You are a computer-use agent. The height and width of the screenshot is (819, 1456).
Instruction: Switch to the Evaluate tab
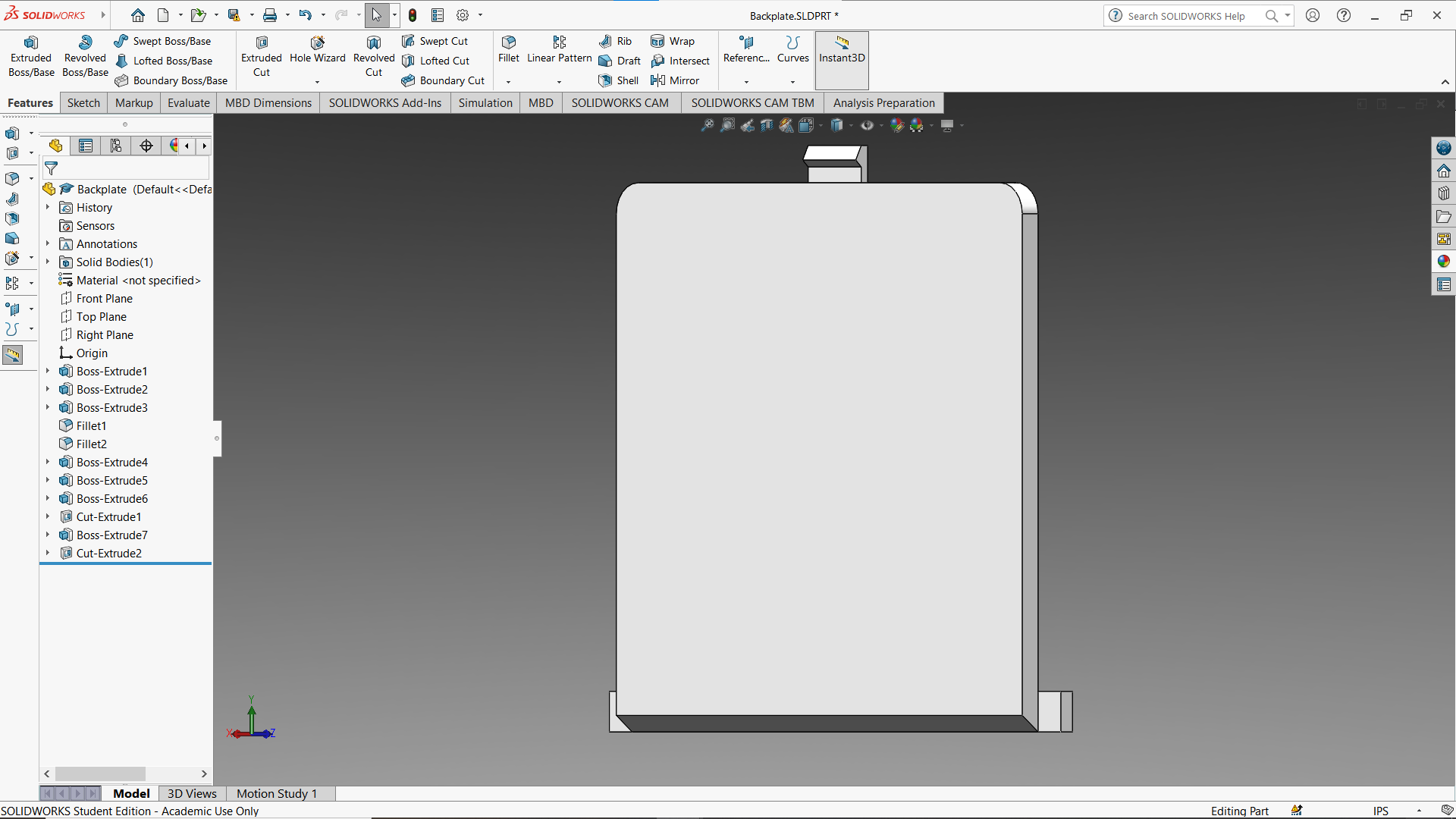click(x=187, y=103)
